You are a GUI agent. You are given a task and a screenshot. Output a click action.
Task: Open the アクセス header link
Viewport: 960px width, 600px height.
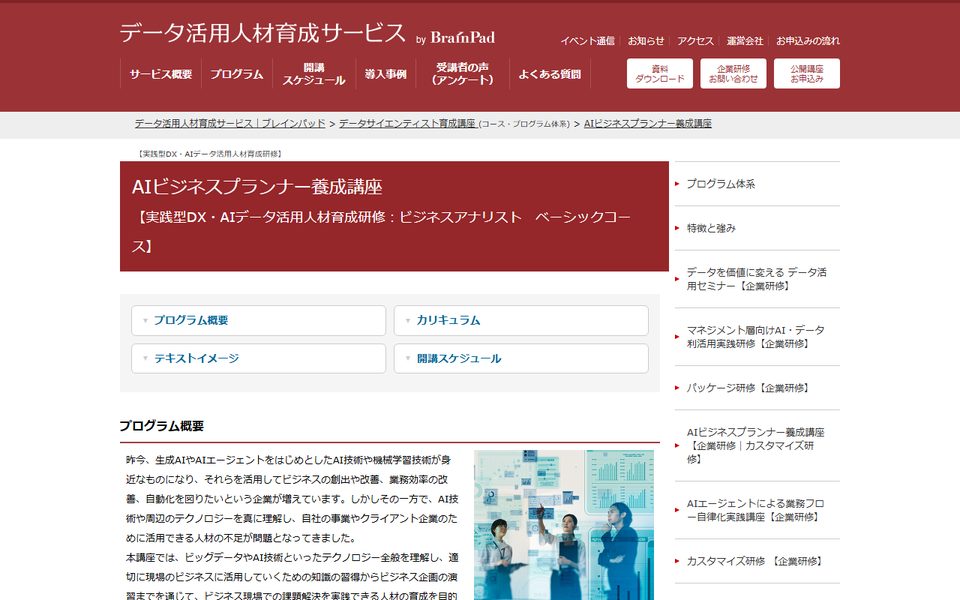click(x=696, y=41)
